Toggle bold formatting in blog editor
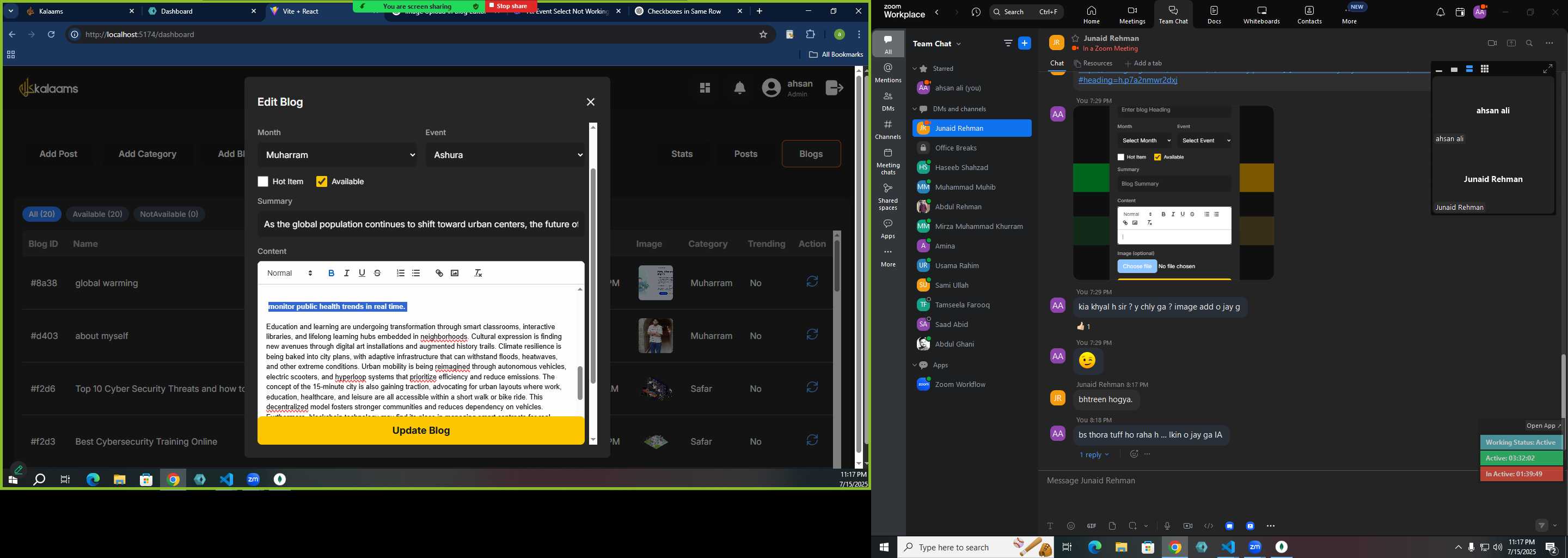This screenshot has height=558, width=1568. [331, 273]
